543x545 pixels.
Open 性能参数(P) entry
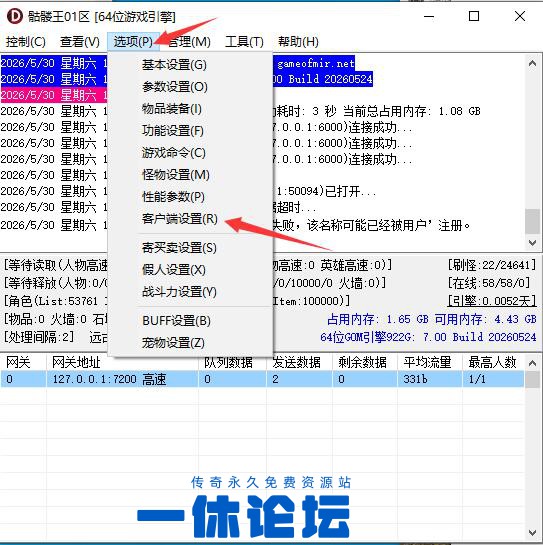click(x=190, y=197)
